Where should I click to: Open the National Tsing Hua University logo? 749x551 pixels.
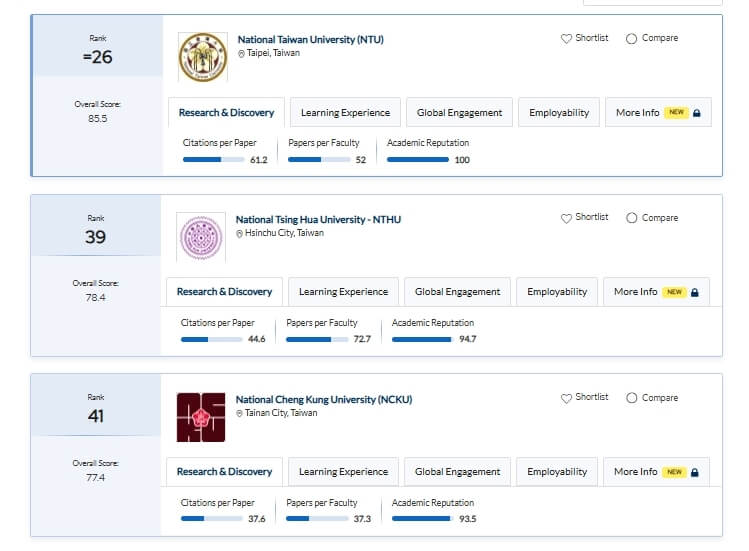[201, 237]
